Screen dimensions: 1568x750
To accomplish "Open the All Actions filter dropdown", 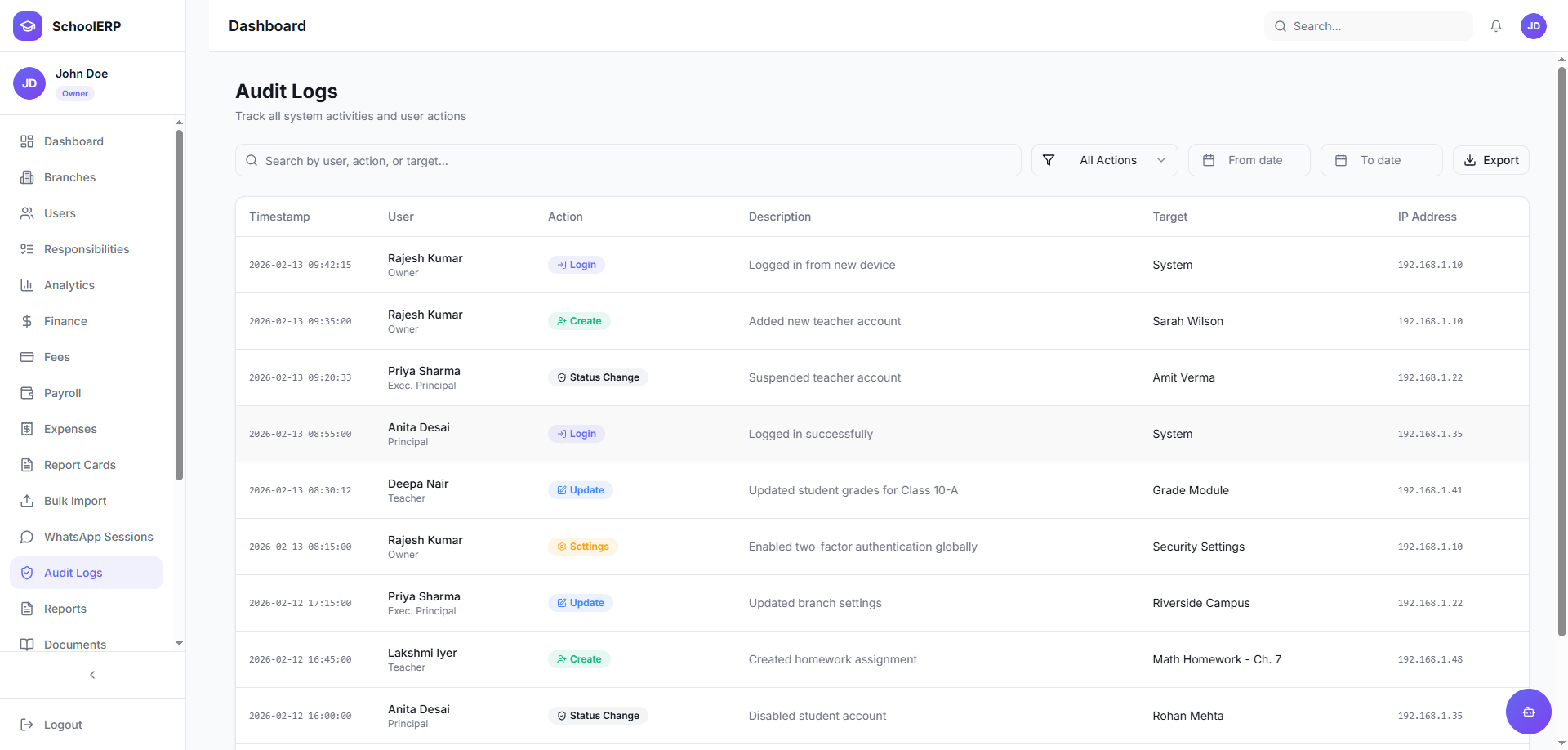I will pos(1104,160).
